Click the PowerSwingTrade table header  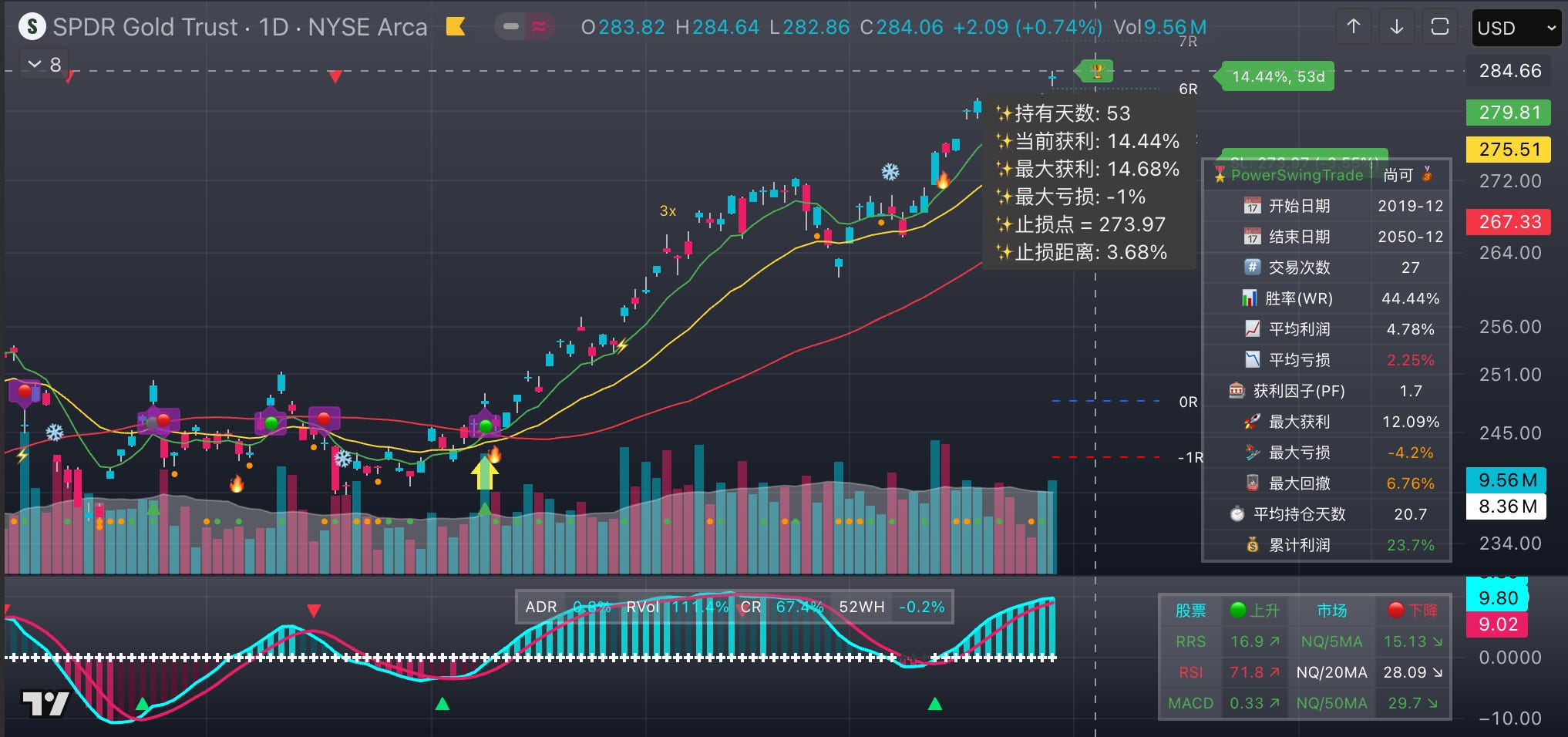pos(1288,175)
